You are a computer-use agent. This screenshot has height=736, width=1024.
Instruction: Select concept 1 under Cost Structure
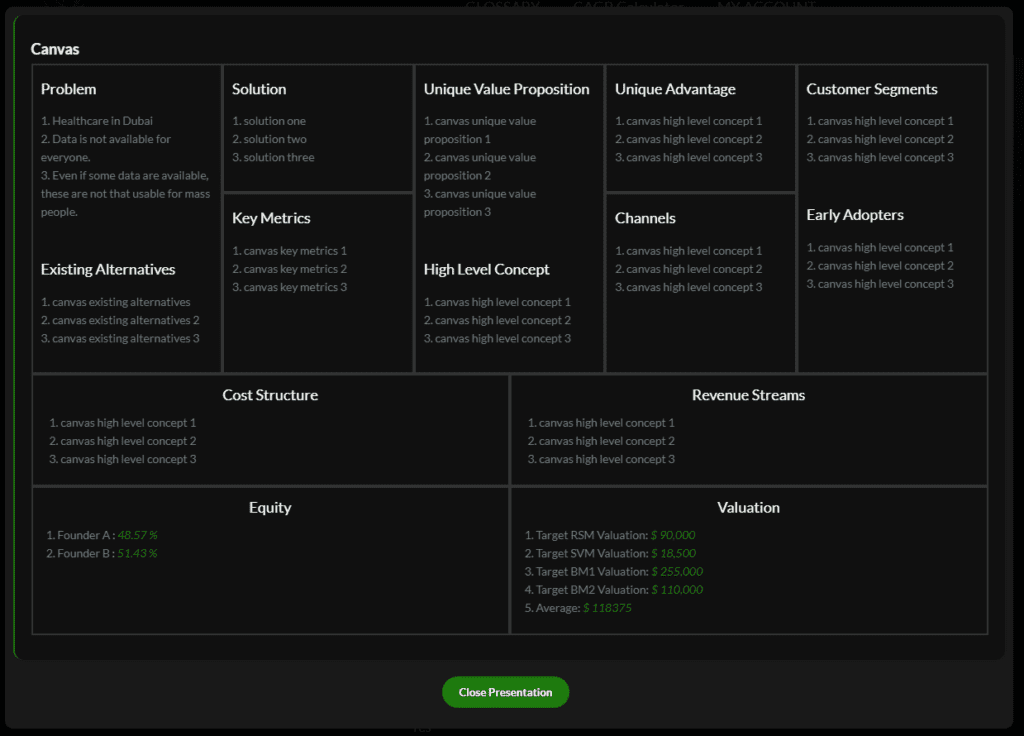point(123,423)
